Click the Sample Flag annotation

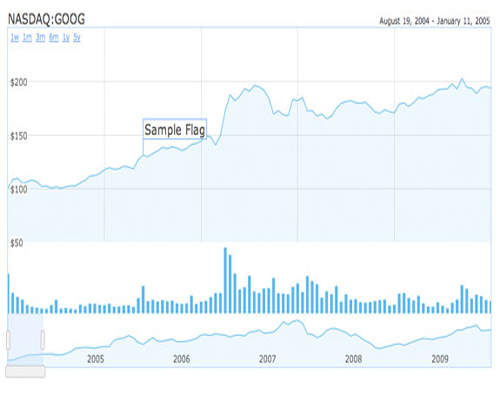[x=175, y=129]
